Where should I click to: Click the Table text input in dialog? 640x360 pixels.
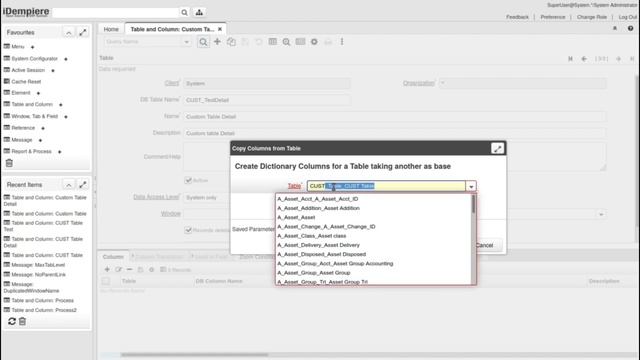point(386,186)
